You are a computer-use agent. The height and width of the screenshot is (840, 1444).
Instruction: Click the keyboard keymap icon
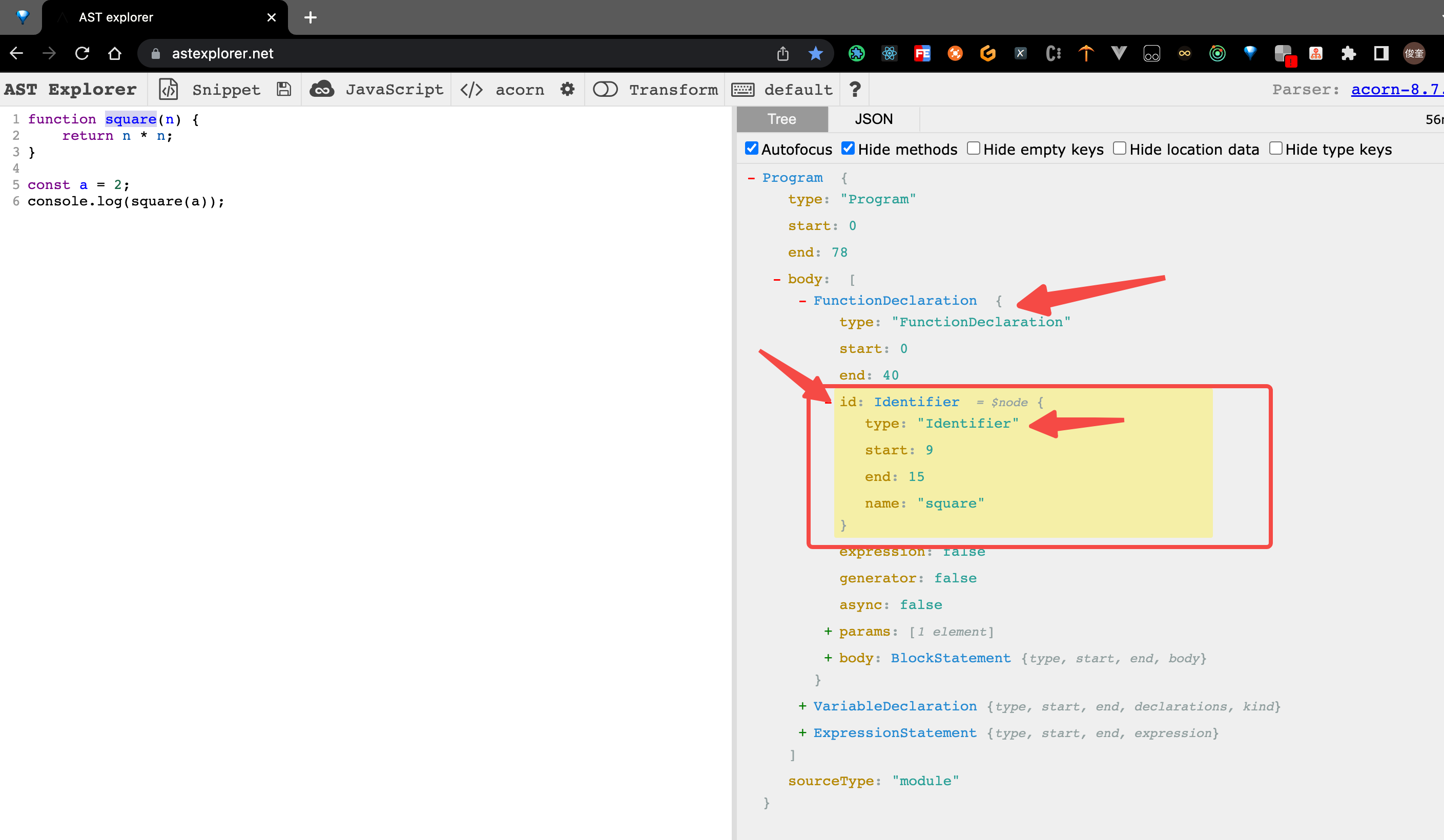pyautogui.click(x=743, y=89)
